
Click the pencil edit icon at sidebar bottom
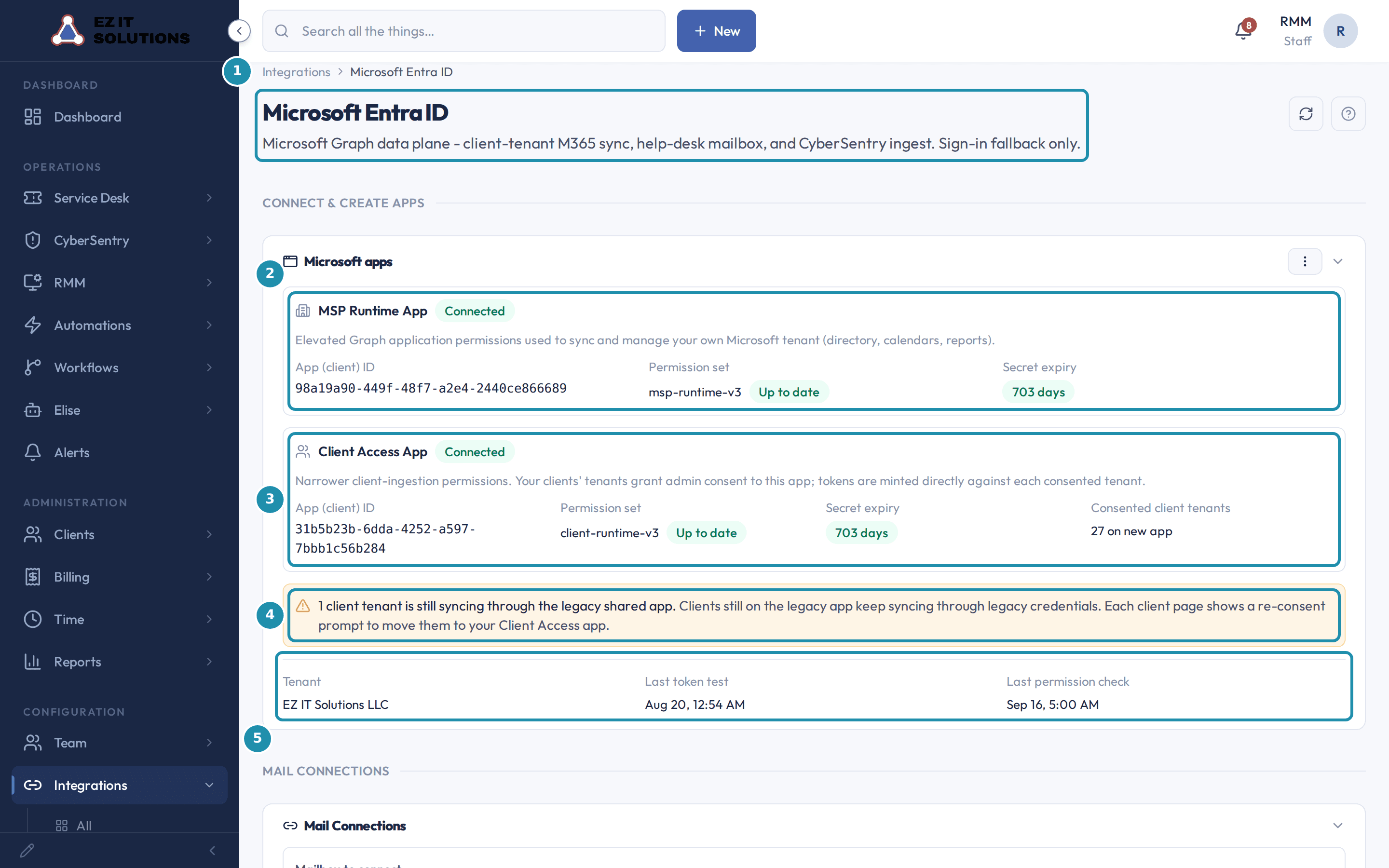pos(27,850)
